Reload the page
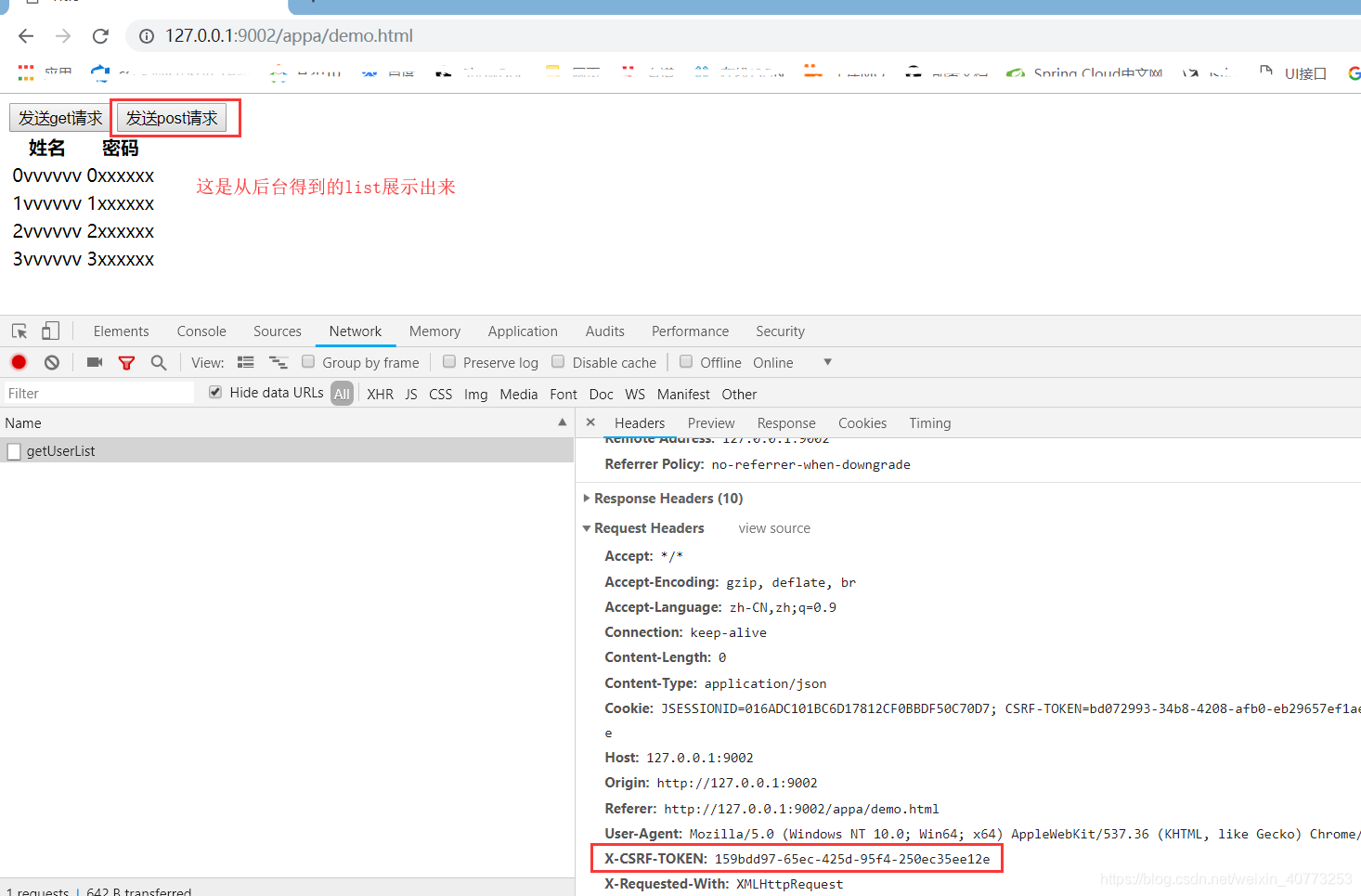The image size is (1361, 896). click(x=100, y=35)
